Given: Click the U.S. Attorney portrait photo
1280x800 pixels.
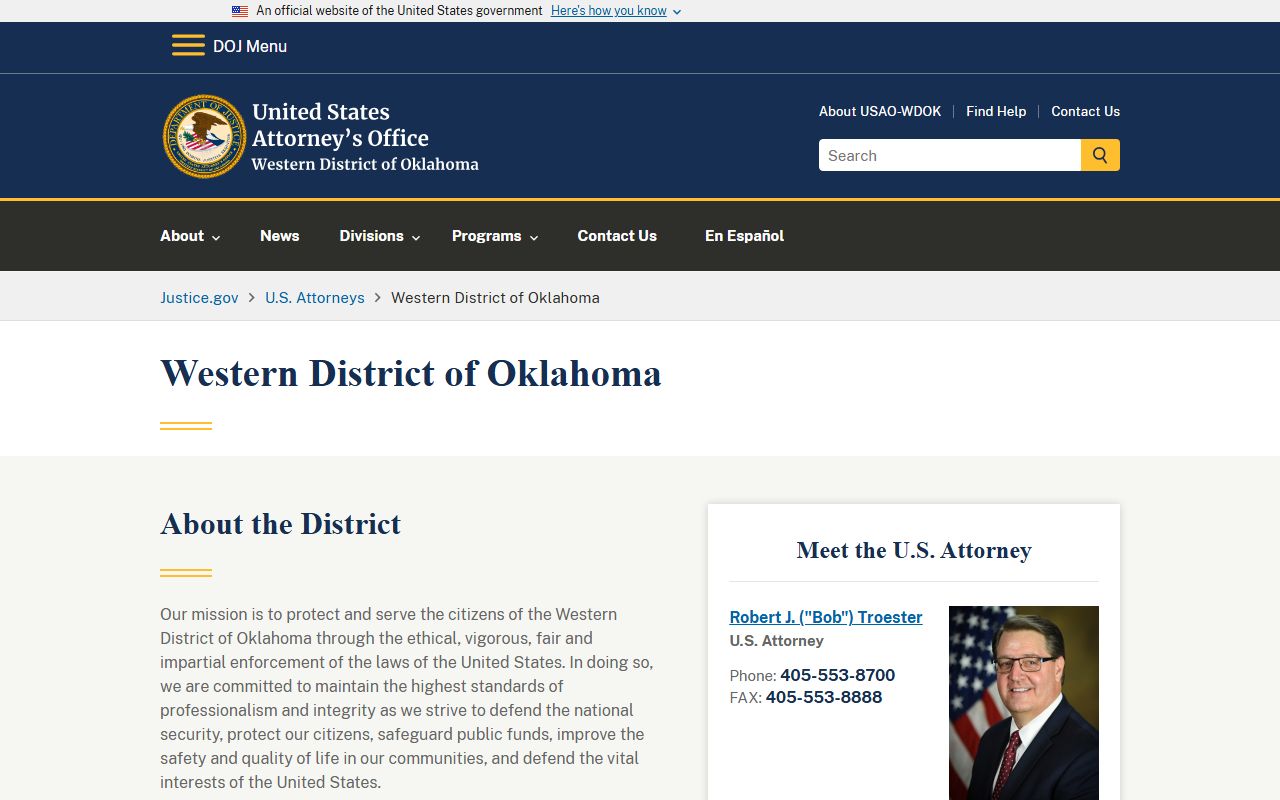Looking at the screenshot, I should tap(1024, 703).
